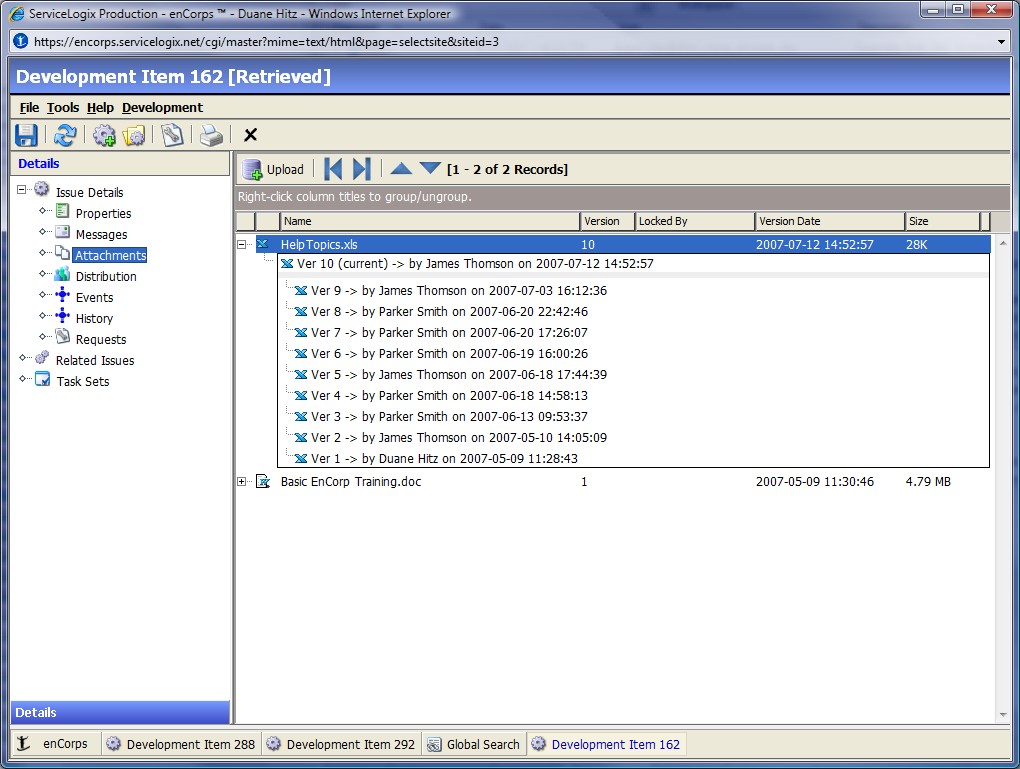The image size is (1020, 769).
Task: Click the Excel icon on Ver 9 row
Action: [301, 291]
